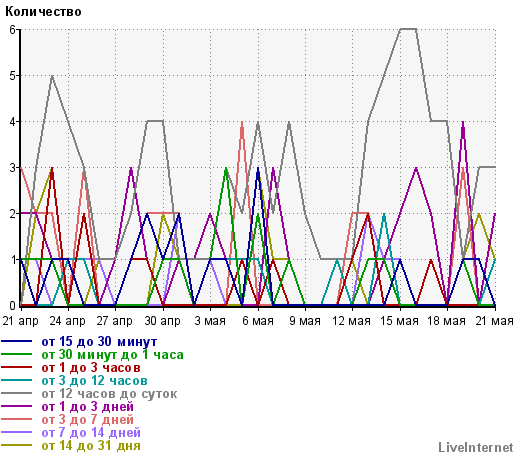Click the 'Количество' axis title
Screen dimensions: 520x457
click(x=43, y=12)
